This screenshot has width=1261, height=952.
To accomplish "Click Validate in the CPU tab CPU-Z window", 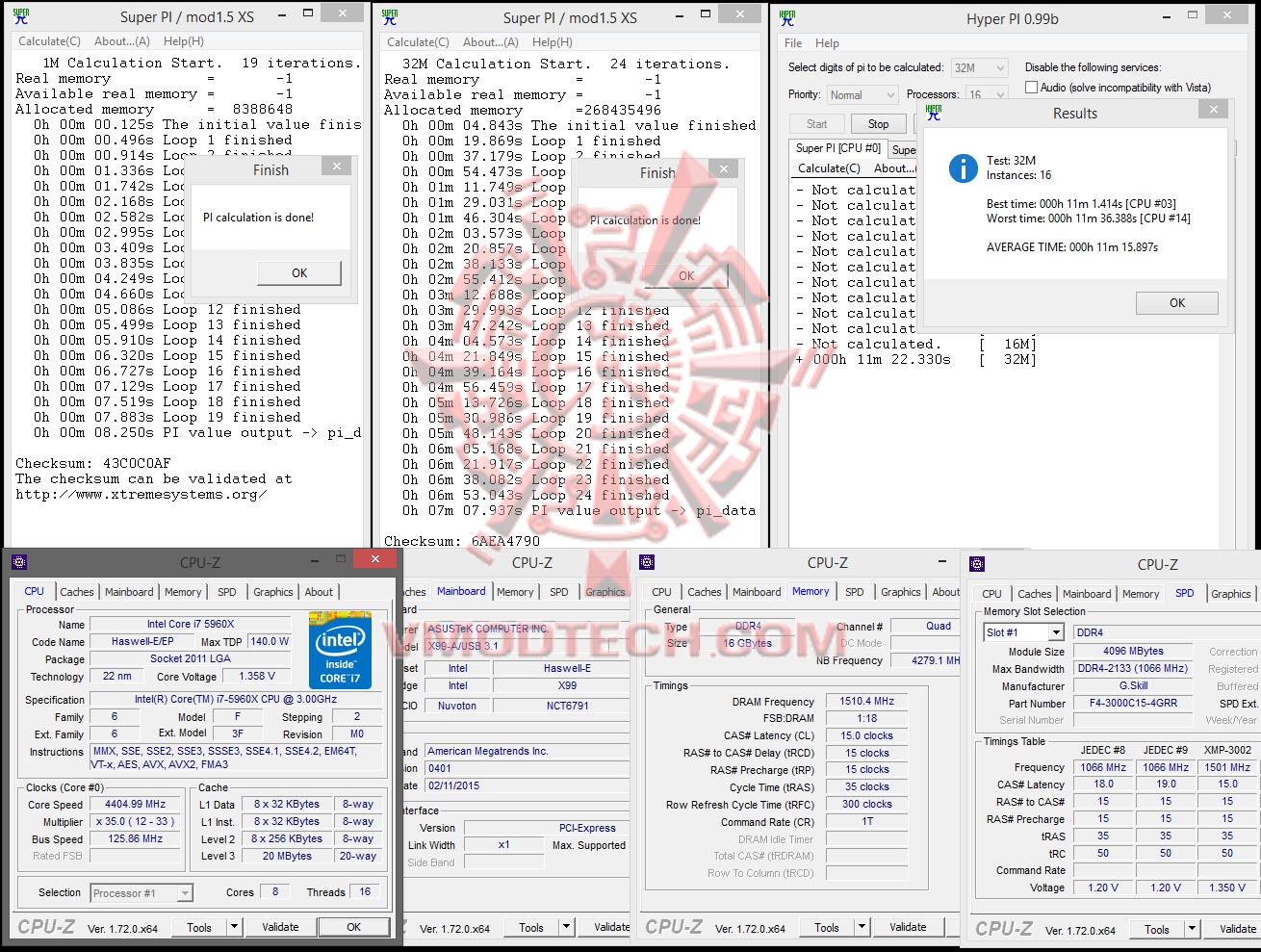I will click(280, 927).
